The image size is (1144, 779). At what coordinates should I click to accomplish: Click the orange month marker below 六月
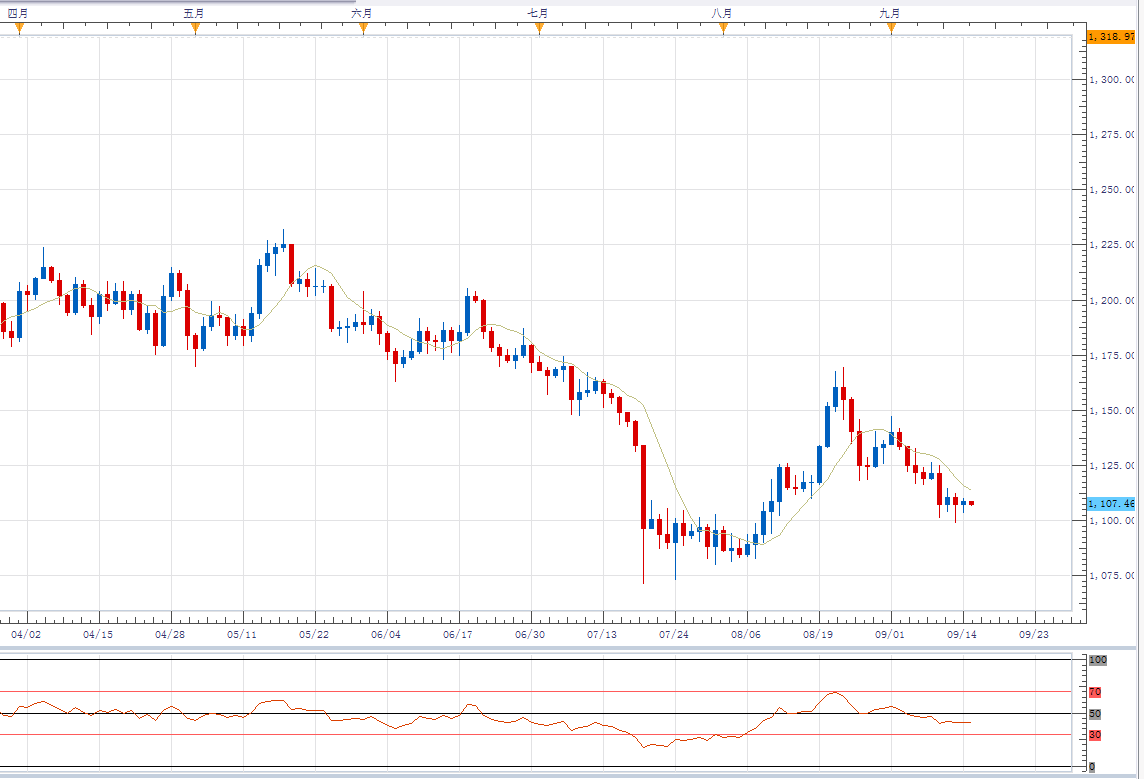pos(363,28)
